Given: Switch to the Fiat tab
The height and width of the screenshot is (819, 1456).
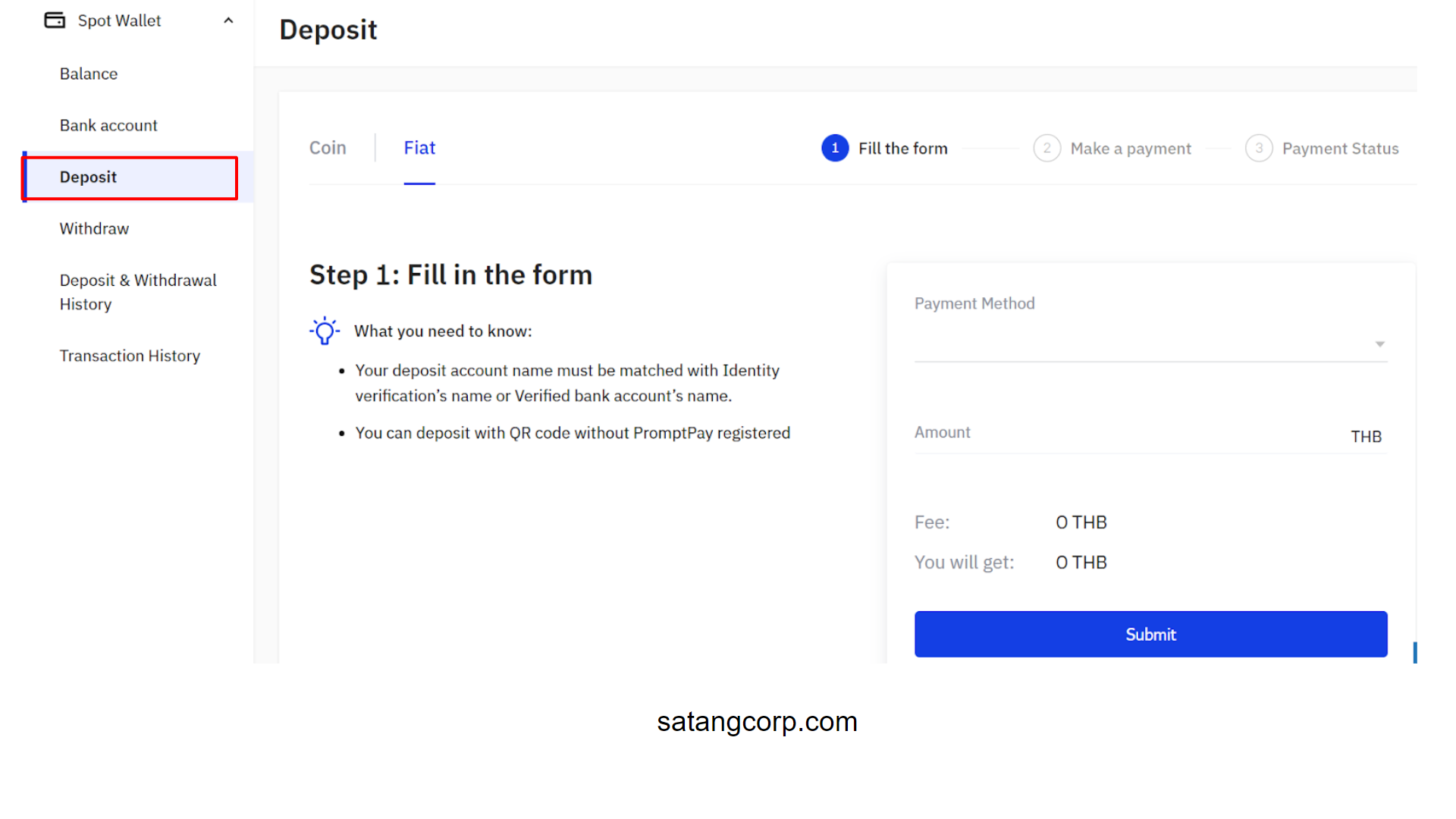Looking at the screenshot, I should coord(419,148).
